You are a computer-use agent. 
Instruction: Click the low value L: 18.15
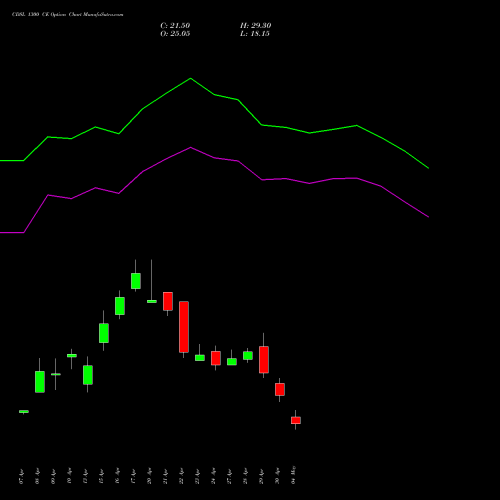(x=255, y=34)
